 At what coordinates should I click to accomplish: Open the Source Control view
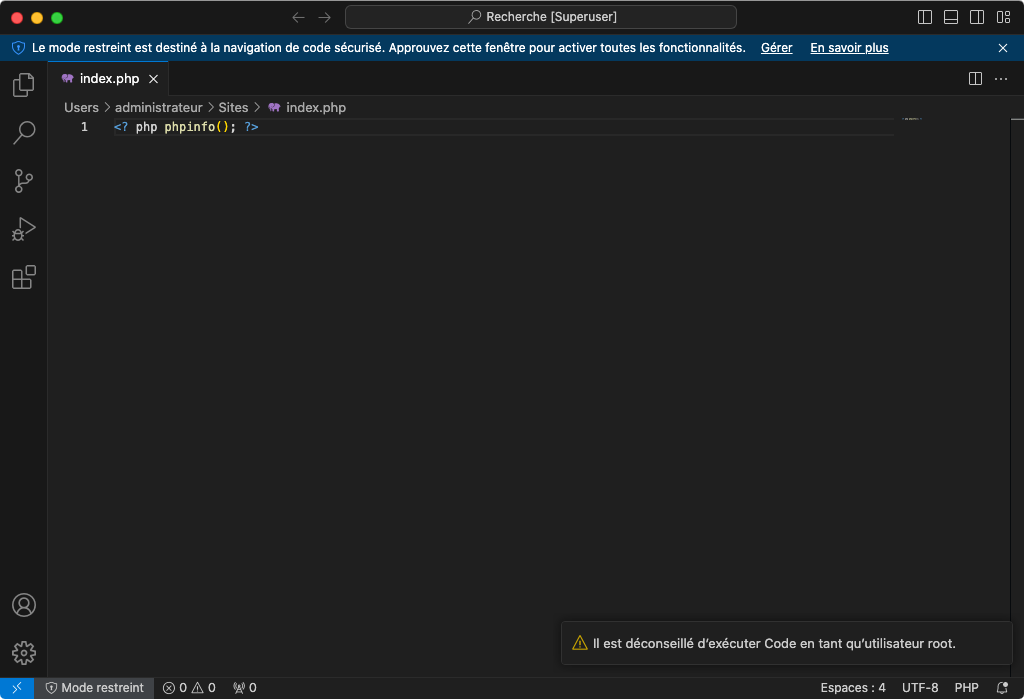point(24,181)
